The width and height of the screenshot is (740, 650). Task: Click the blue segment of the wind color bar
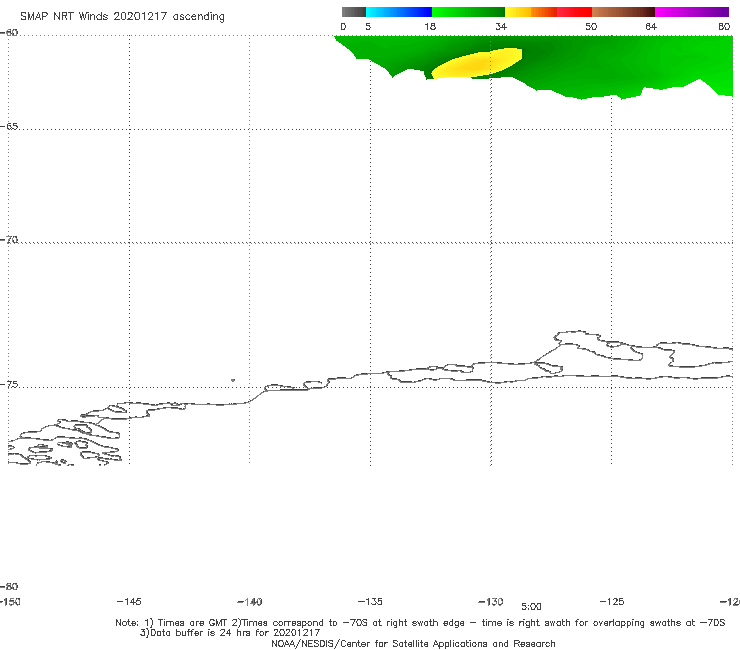click(x=399, y=12)
